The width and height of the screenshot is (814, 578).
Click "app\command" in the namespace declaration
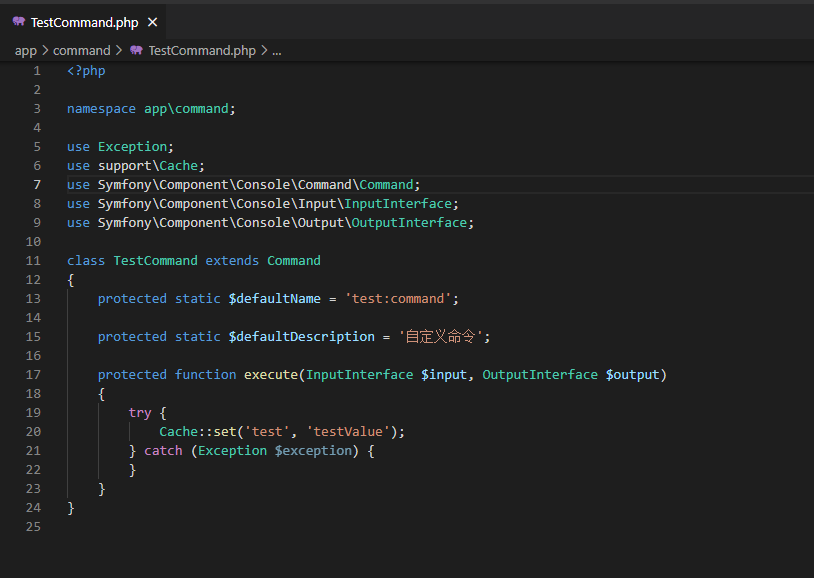tap(186, 109)
